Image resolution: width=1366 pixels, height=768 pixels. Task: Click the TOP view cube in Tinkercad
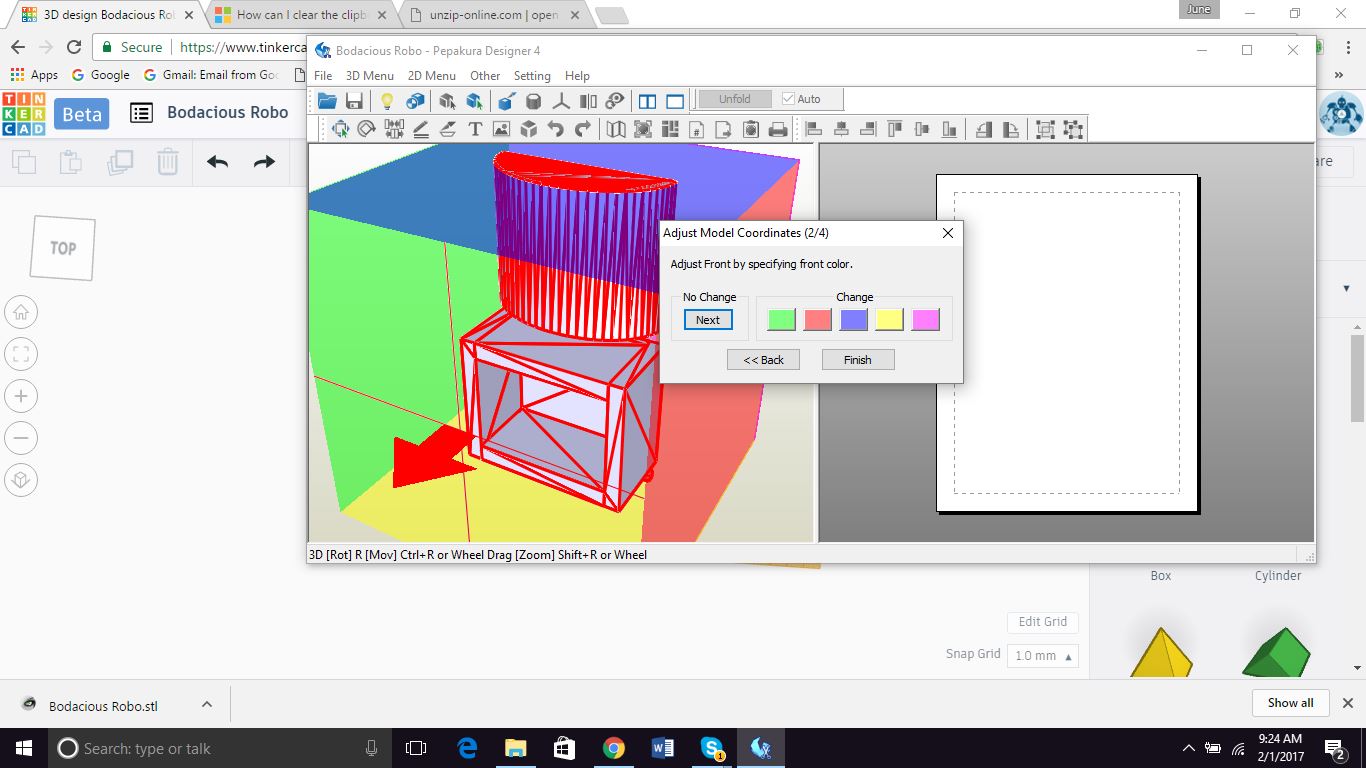click(63, 248)
